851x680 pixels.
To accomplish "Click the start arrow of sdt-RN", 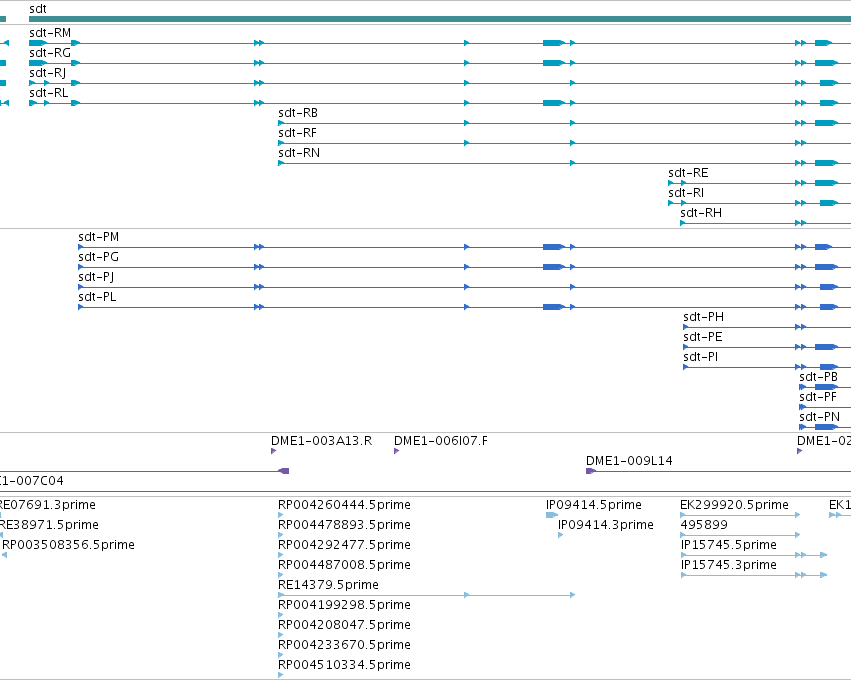I will pyautogui.click(x=281, y=163).
